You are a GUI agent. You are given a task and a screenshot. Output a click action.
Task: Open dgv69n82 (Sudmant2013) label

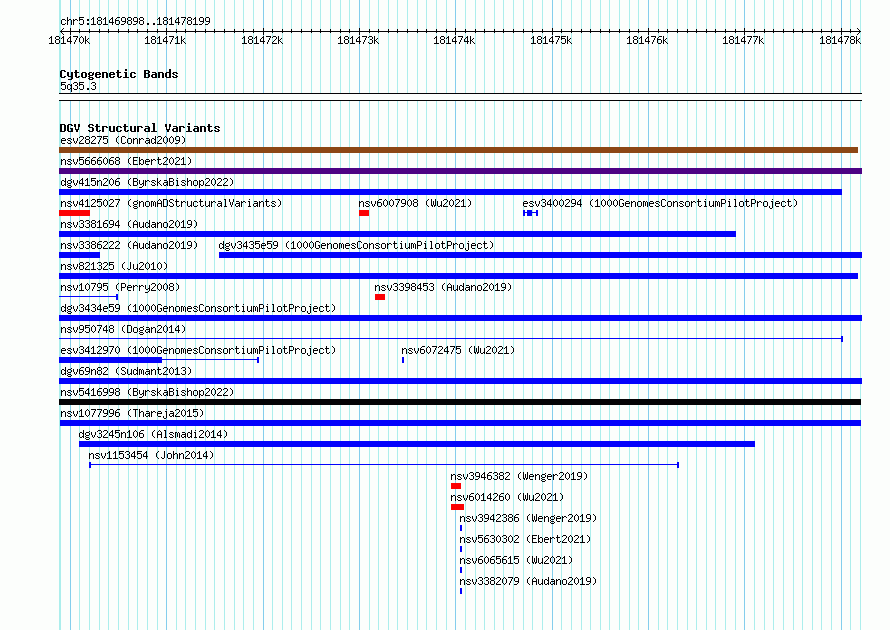pyautogui.click(x=126, y=371)
